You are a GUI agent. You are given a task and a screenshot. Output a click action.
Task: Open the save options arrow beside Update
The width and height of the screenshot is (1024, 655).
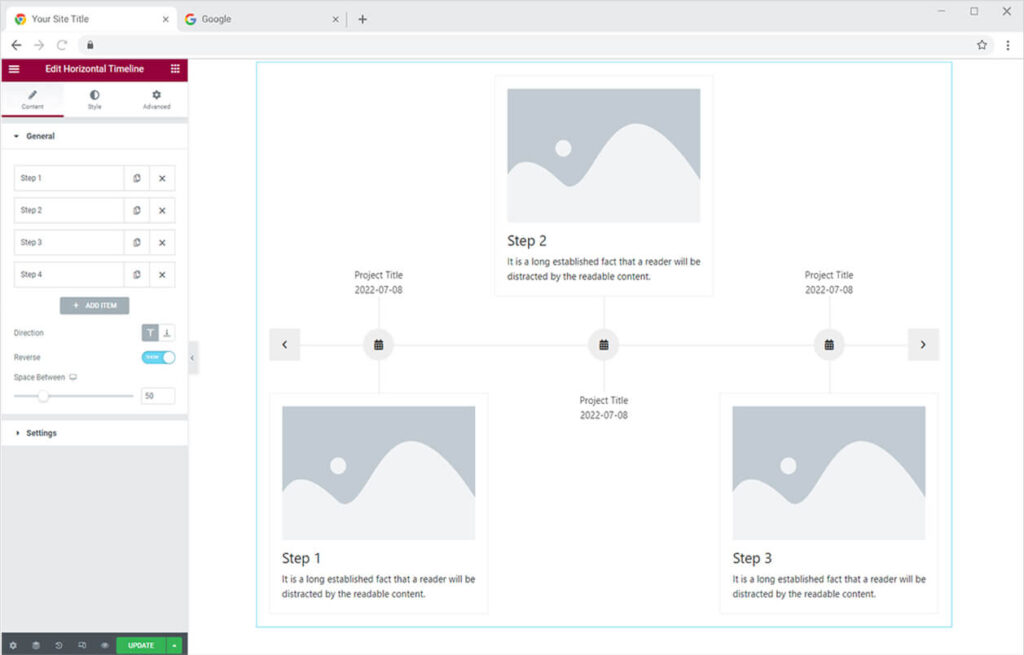click(x=175, y=645)
